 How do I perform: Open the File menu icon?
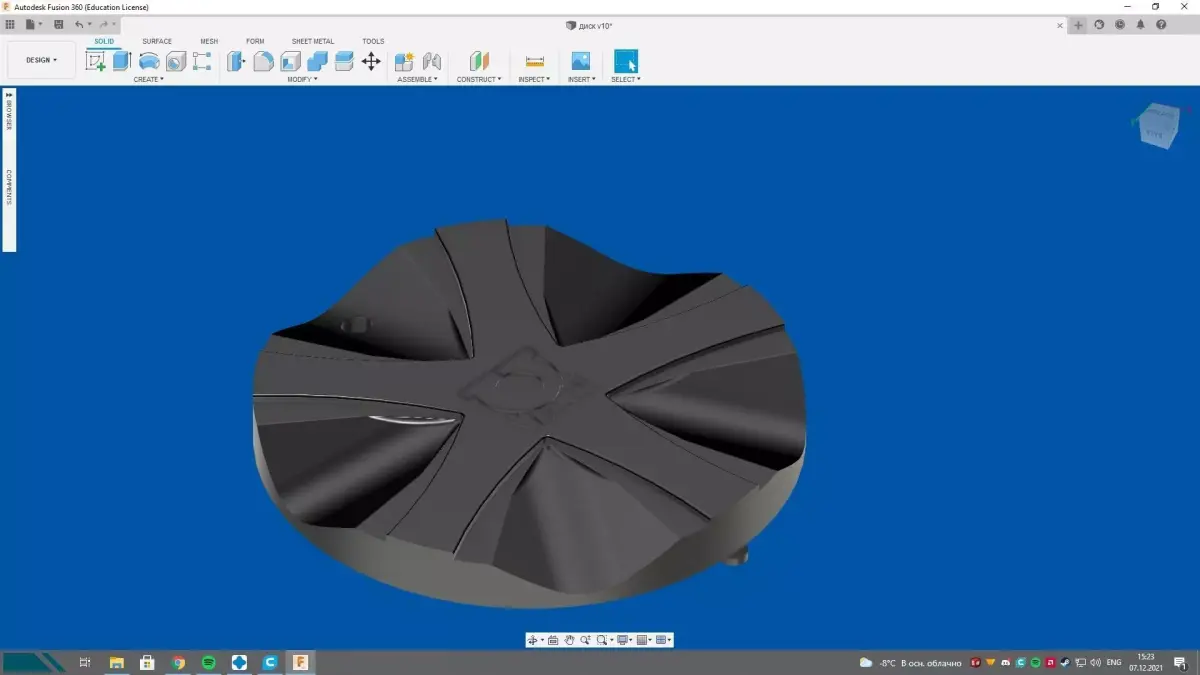pyautogui.click(x=33, y=24)
